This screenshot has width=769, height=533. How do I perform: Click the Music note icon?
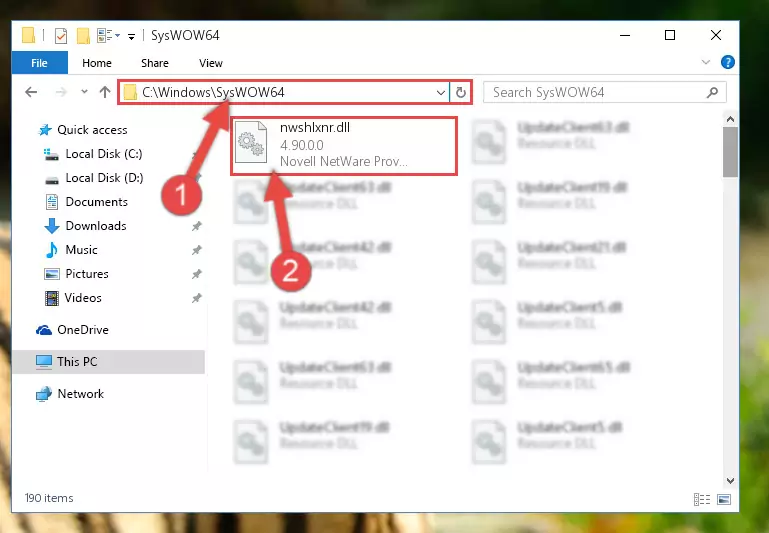(x=51, y=250)
